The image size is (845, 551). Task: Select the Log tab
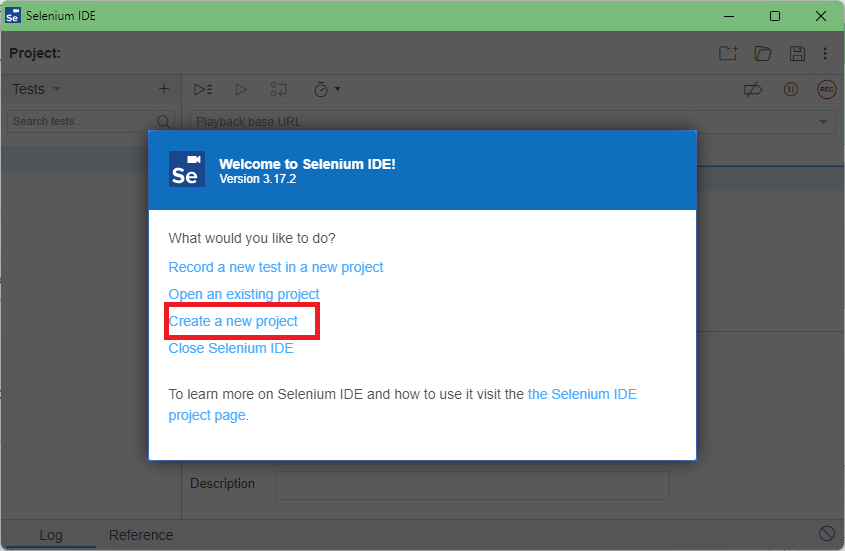point(51,535)
